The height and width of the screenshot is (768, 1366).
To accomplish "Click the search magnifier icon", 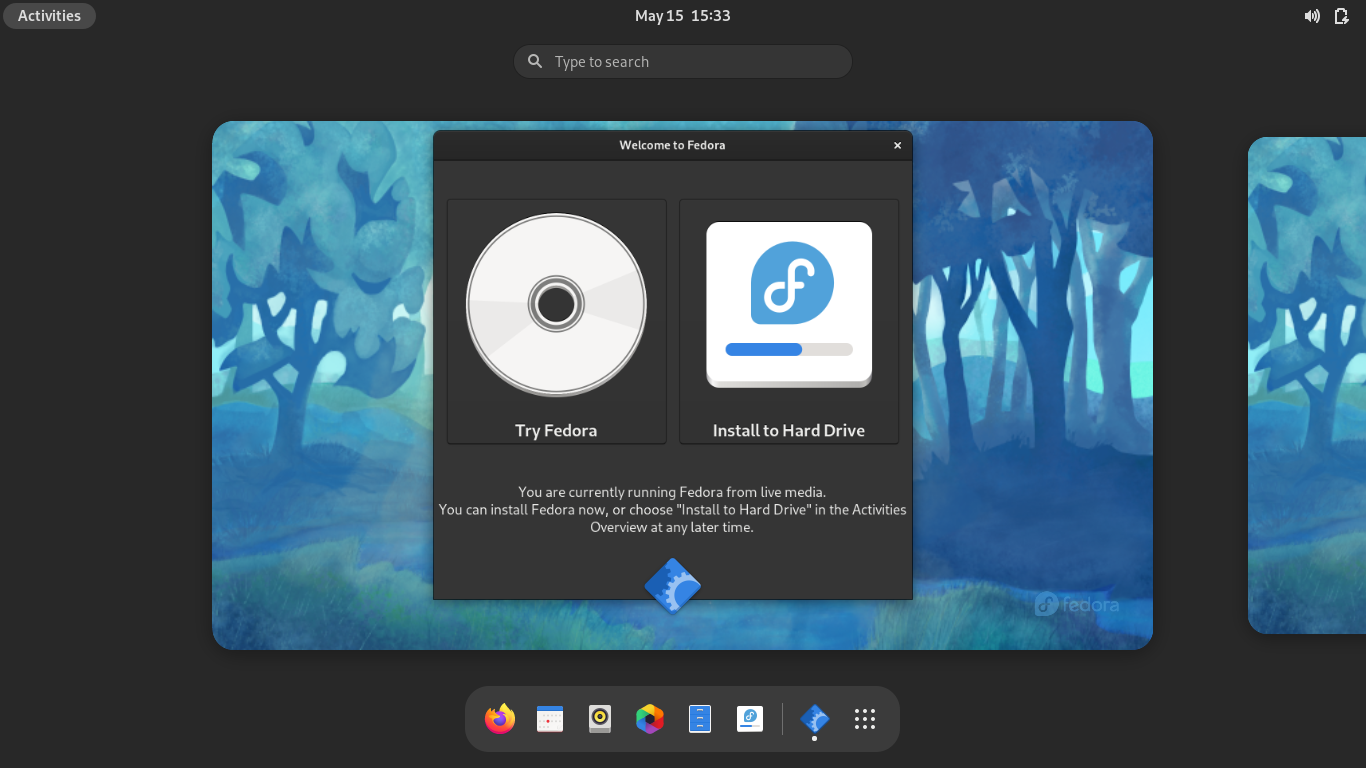I will pos(536,62).
